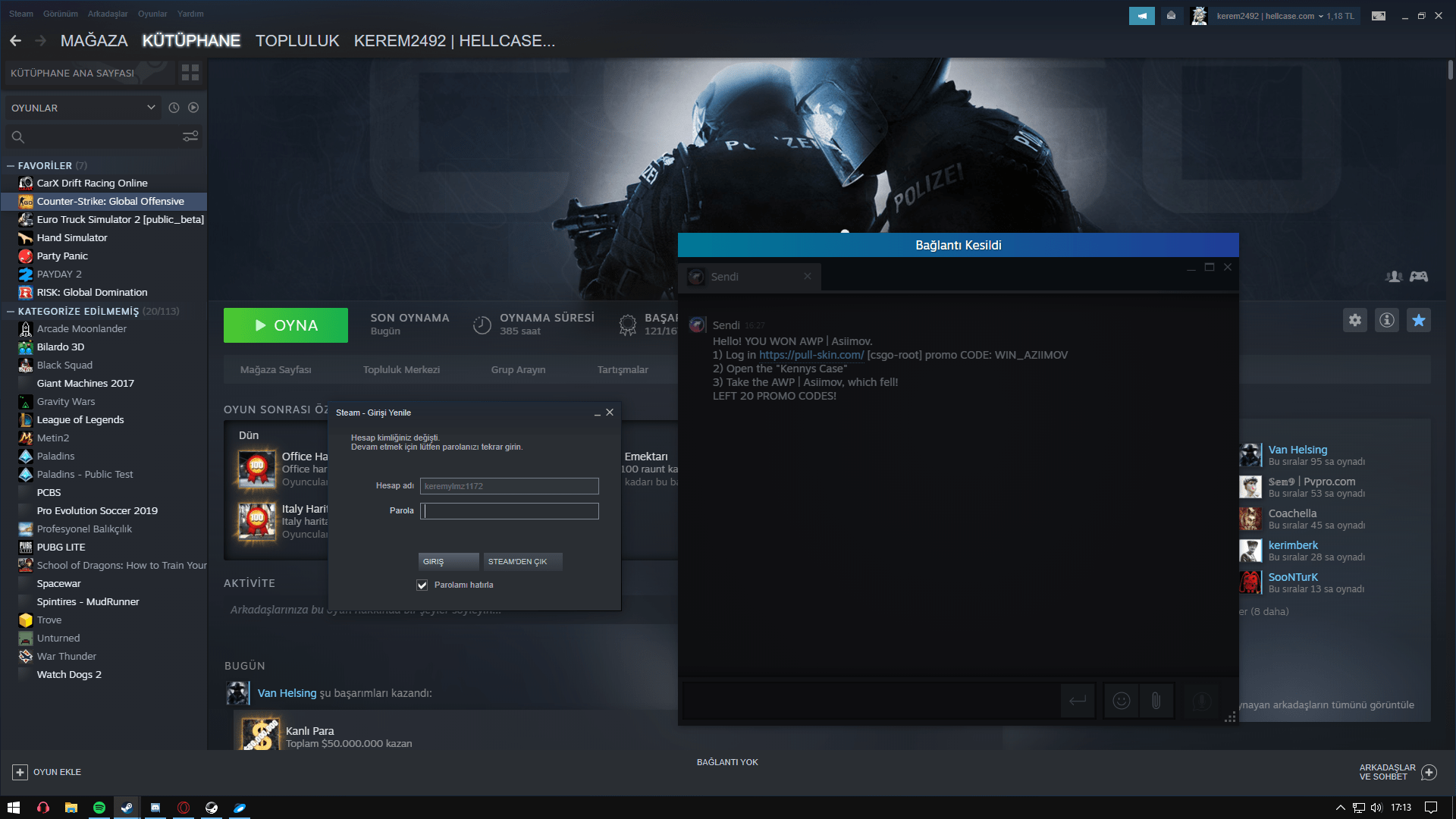Click the game settings gear icon
Screen dimensions: 1456x819
(1355, 320)
